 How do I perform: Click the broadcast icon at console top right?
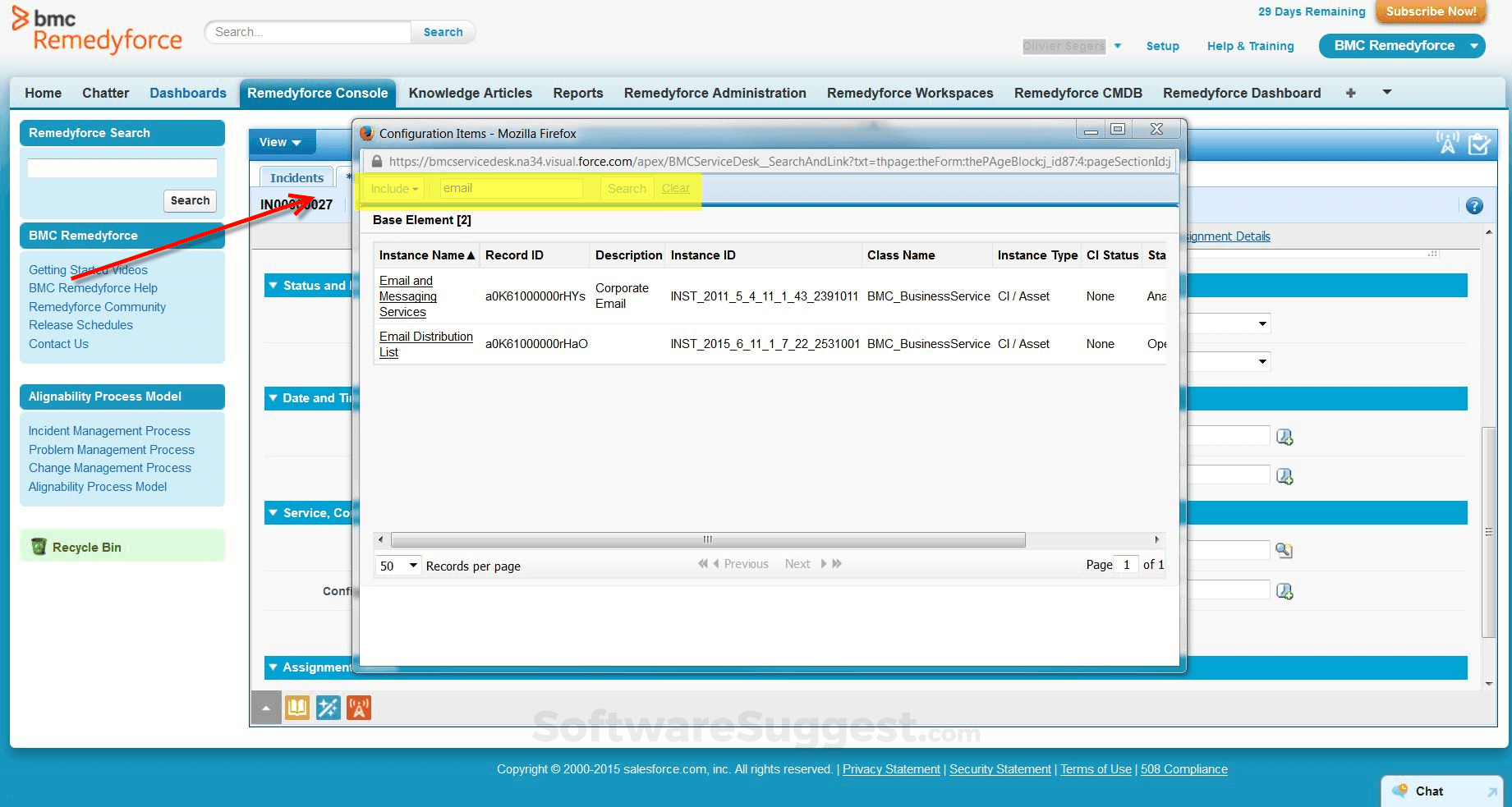click(1447, 143)
